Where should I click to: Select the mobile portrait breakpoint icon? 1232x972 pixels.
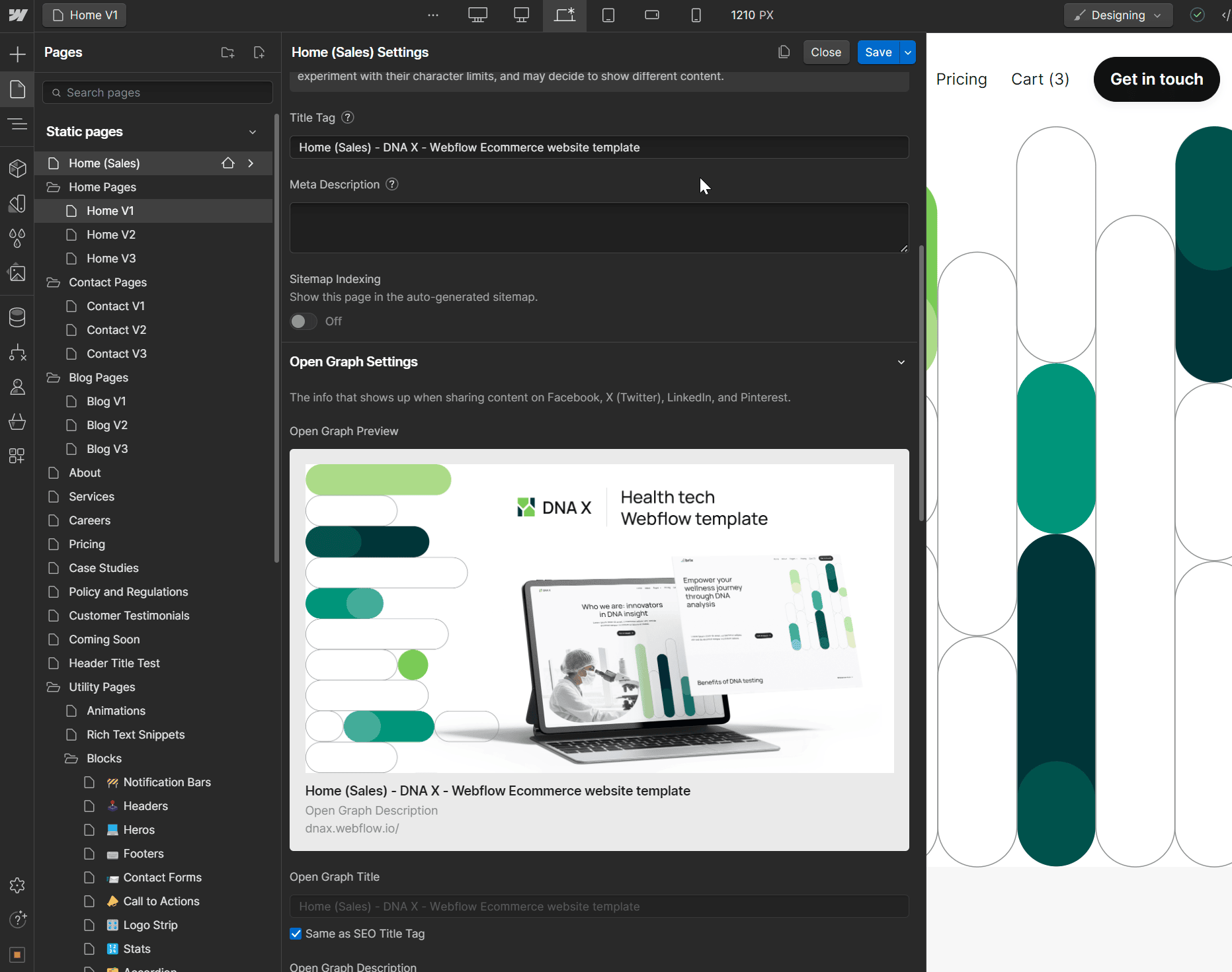(x=696, y=15)
